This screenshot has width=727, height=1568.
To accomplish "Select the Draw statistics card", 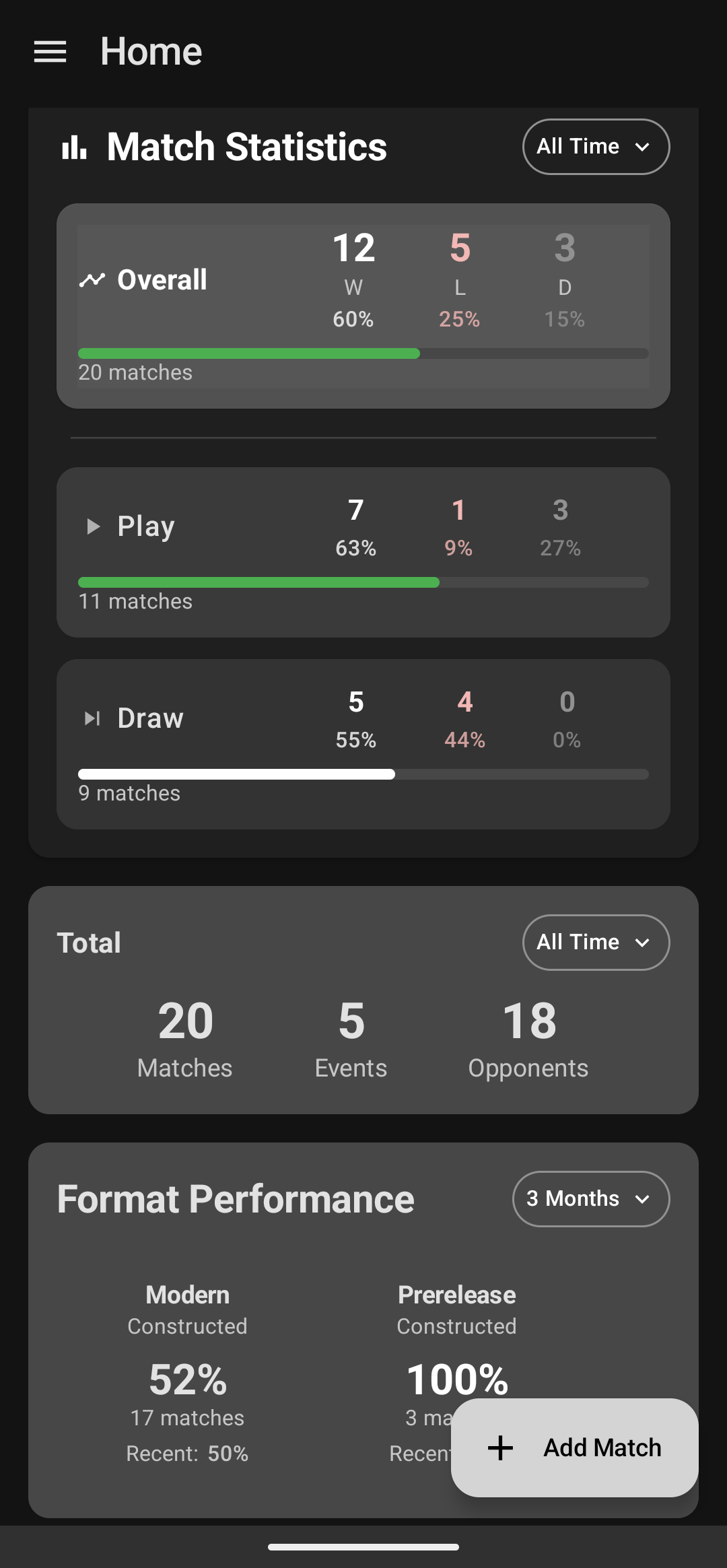I will pos(363,745).
